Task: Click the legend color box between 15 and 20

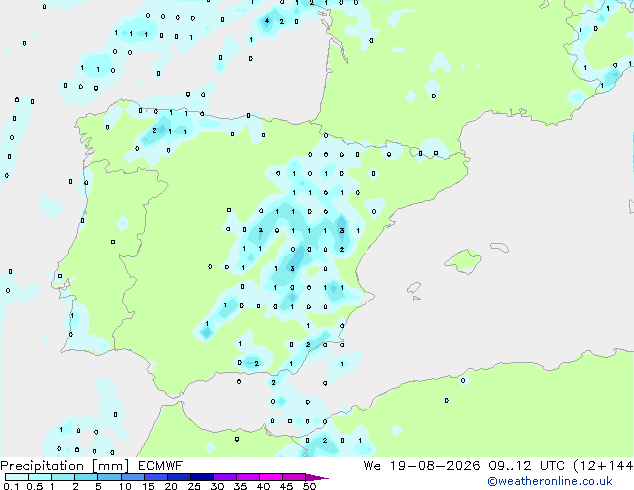Action: pyautogui.click(x=155, y=477)
